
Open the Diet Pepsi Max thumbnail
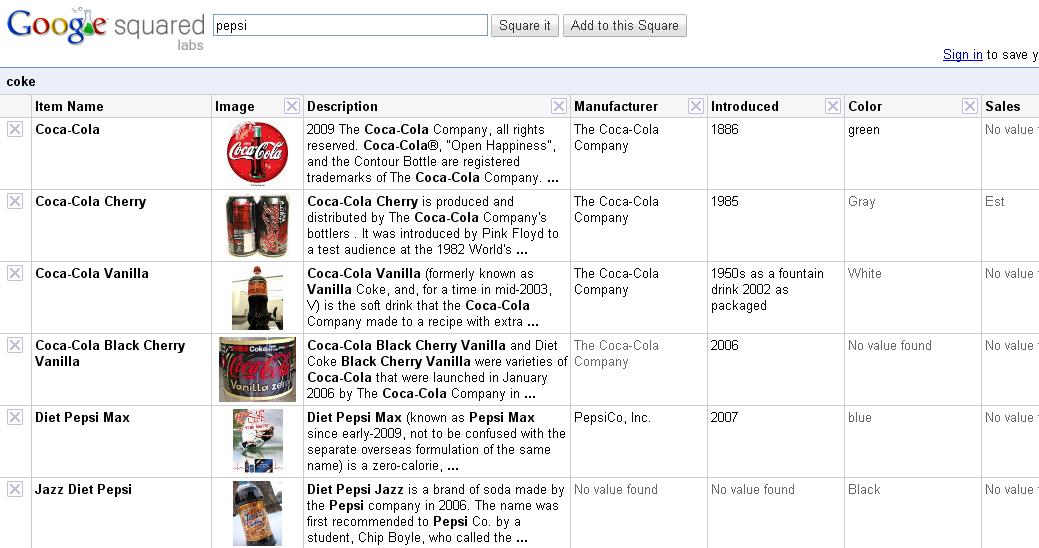257,441
